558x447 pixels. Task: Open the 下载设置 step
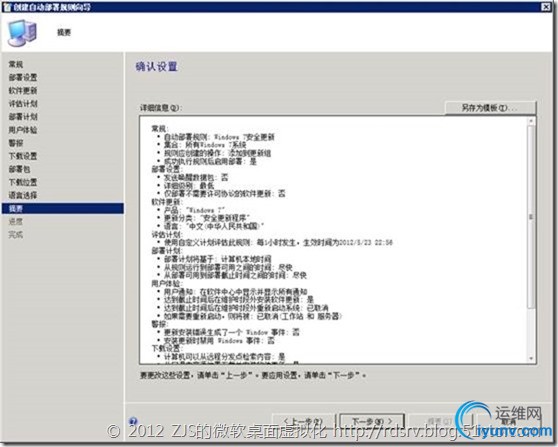coord(23,156)
